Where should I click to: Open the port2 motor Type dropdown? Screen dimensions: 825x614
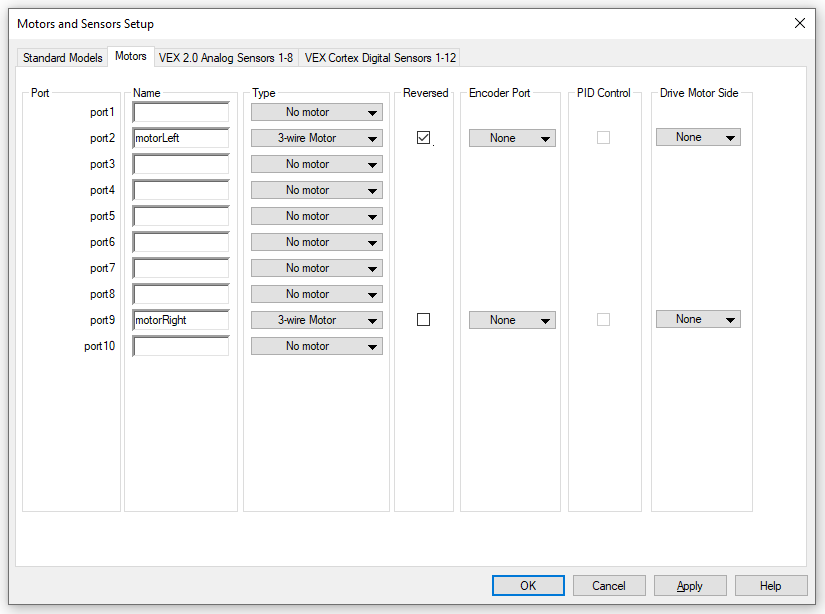[317, 138]
